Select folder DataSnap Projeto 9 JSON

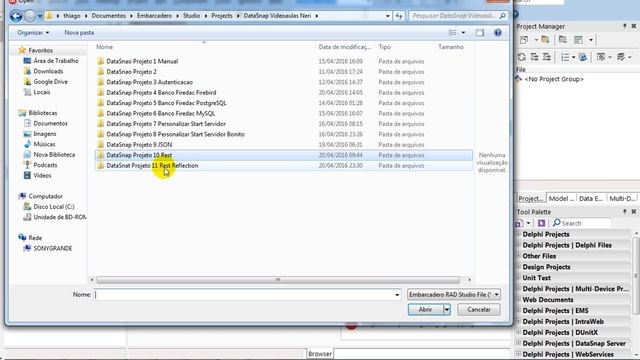(x=139, y=144)
